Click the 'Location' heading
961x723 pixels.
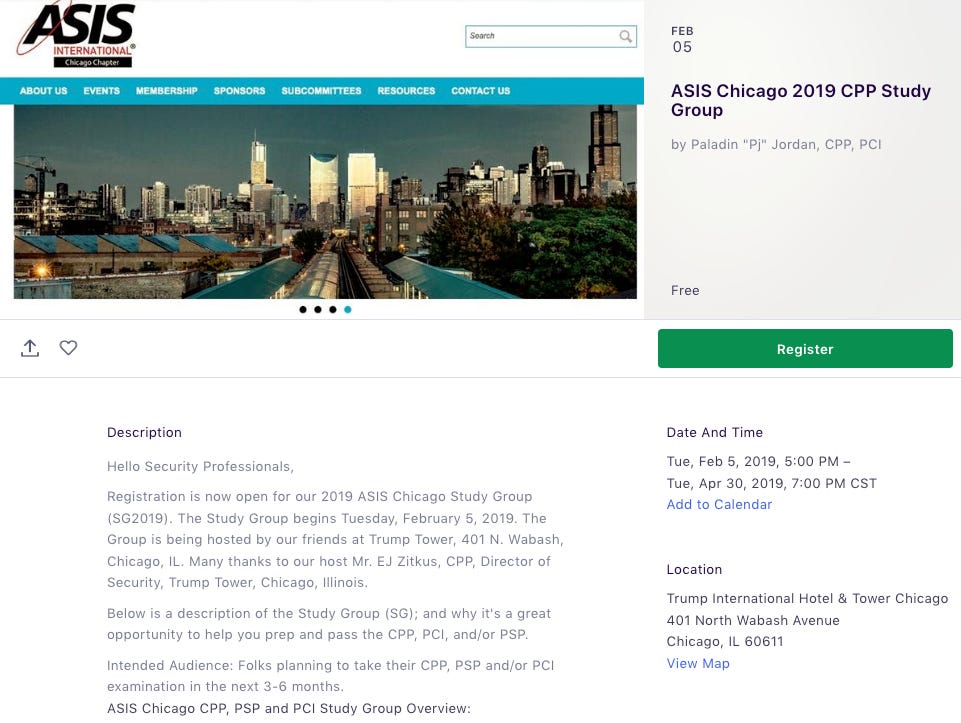click(x=694, y=570)
